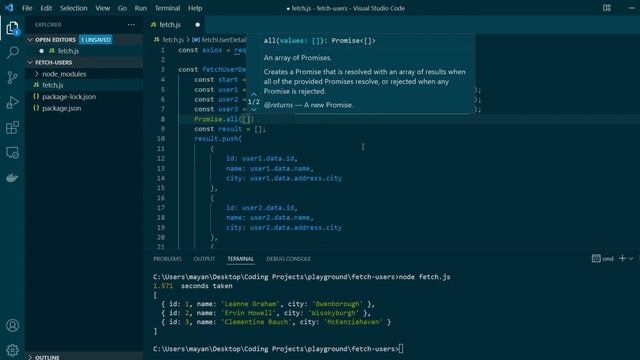Open Run and Debug view icon
Screen dimensions: 640x360
12,102
